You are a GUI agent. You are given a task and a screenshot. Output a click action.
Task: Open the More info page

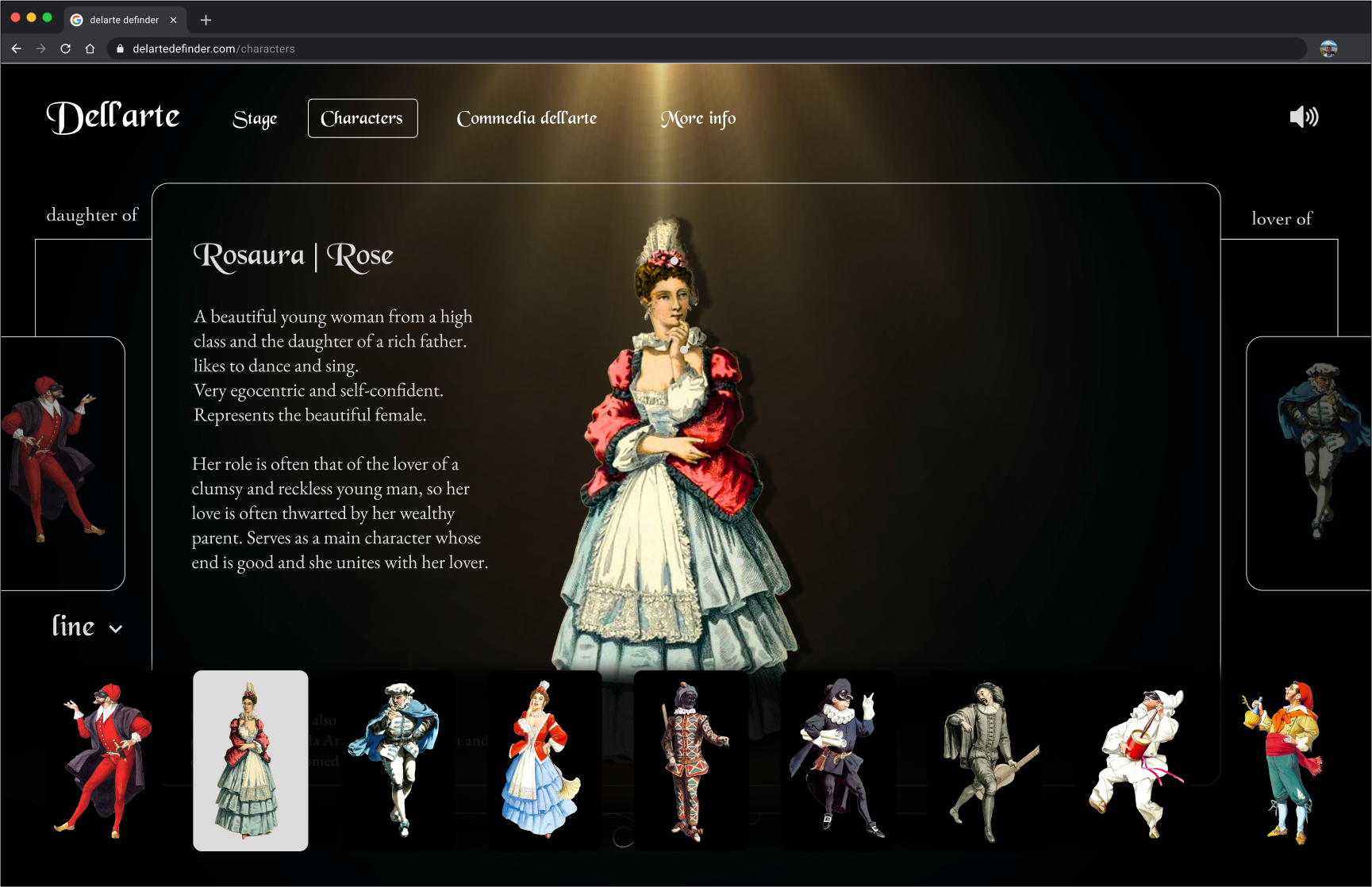point(698,118)
